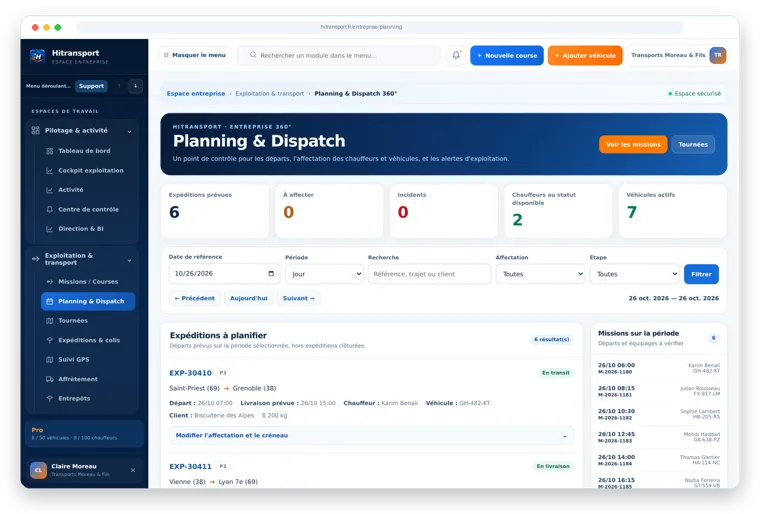The height and width of the screenshot is (514, 760).
Task: Click the Véhicules actifs card
Action: pos(673,211)
